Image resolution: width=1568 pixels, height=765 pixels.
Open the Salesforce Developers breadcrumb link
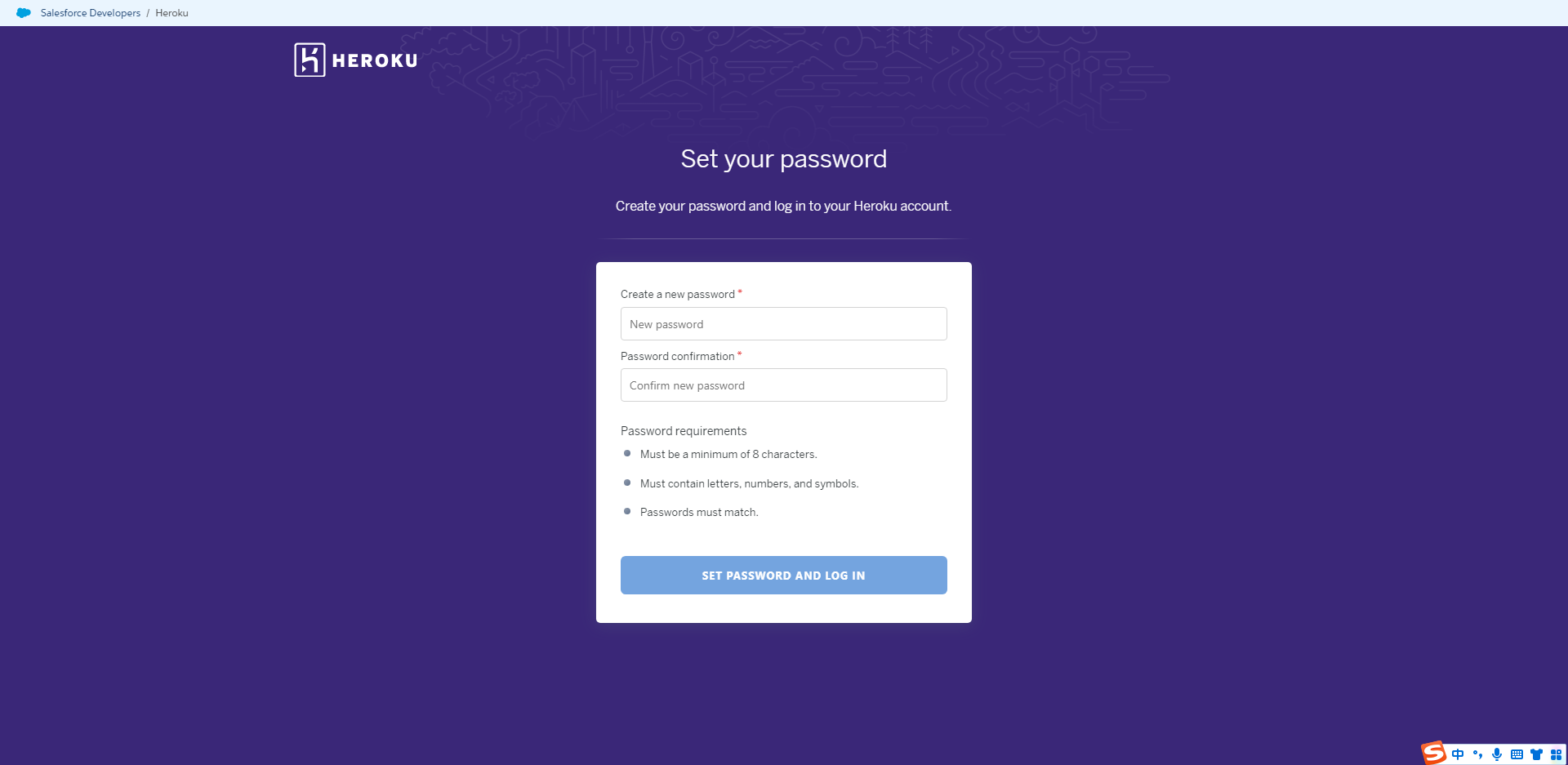pyautogui.click(x=91, y=13)
